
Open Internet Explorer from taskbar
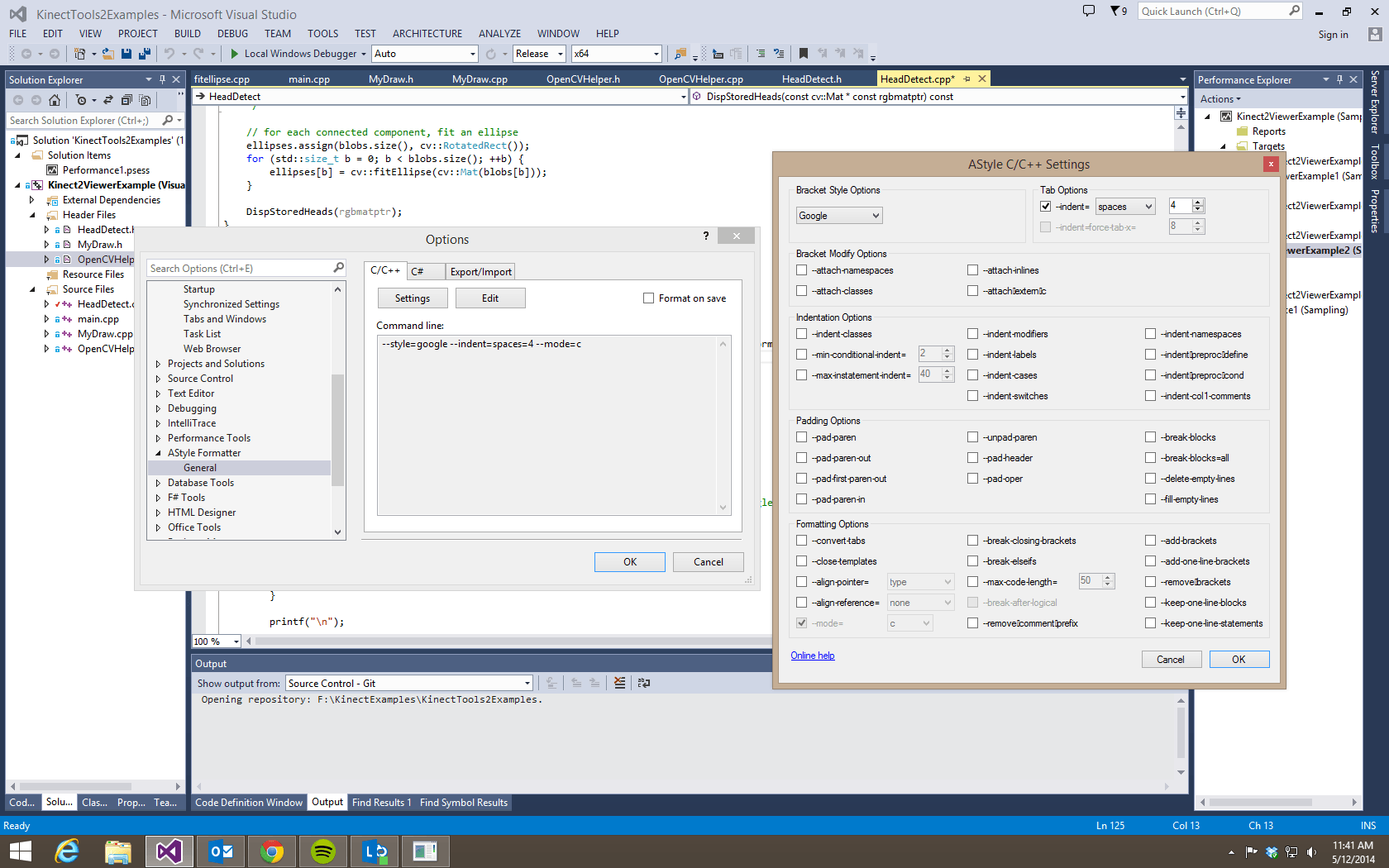point(67,851)
